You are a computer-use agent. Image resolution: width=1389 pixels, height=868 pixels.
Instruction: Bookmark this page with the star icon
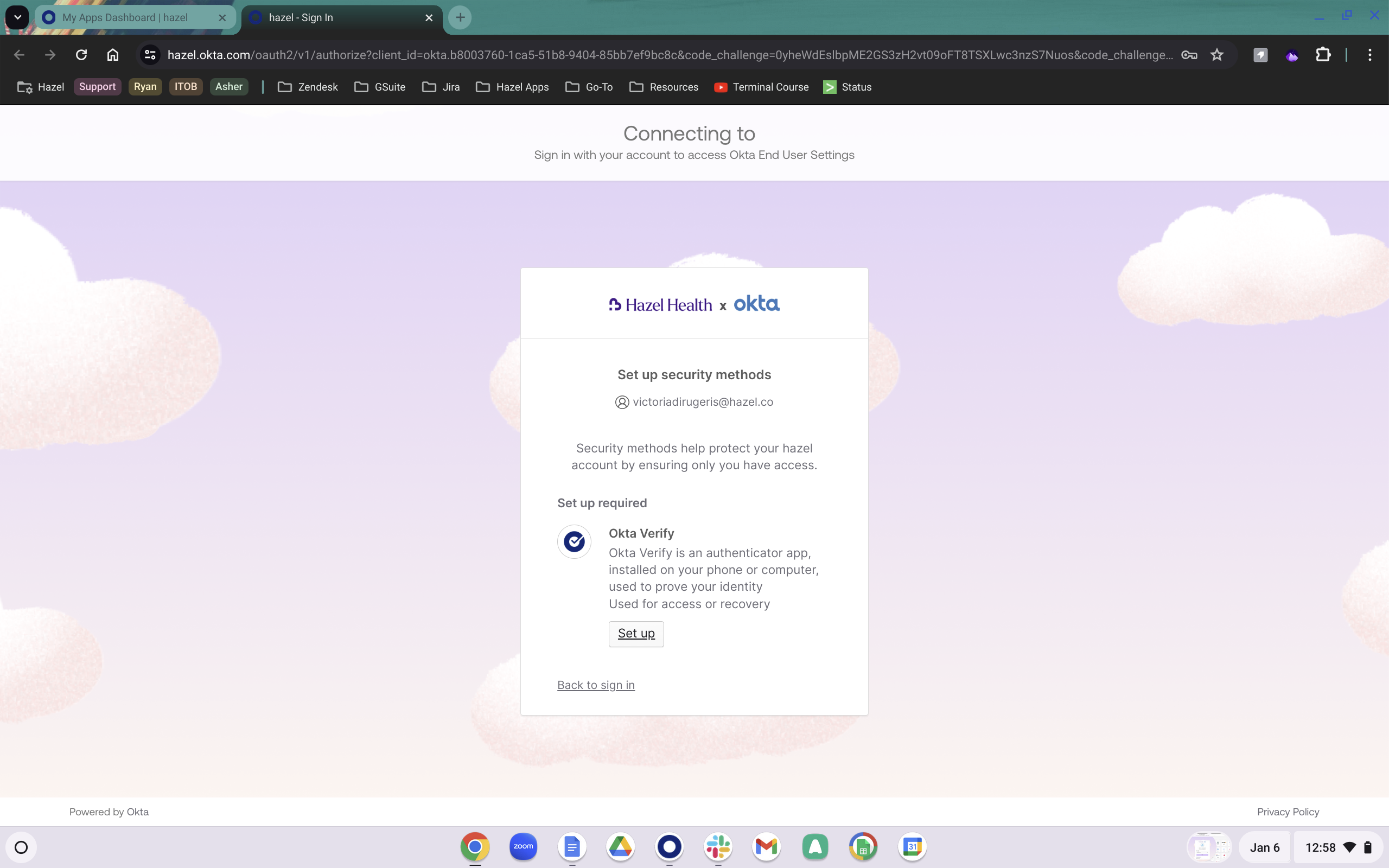tap(1217, 55)
